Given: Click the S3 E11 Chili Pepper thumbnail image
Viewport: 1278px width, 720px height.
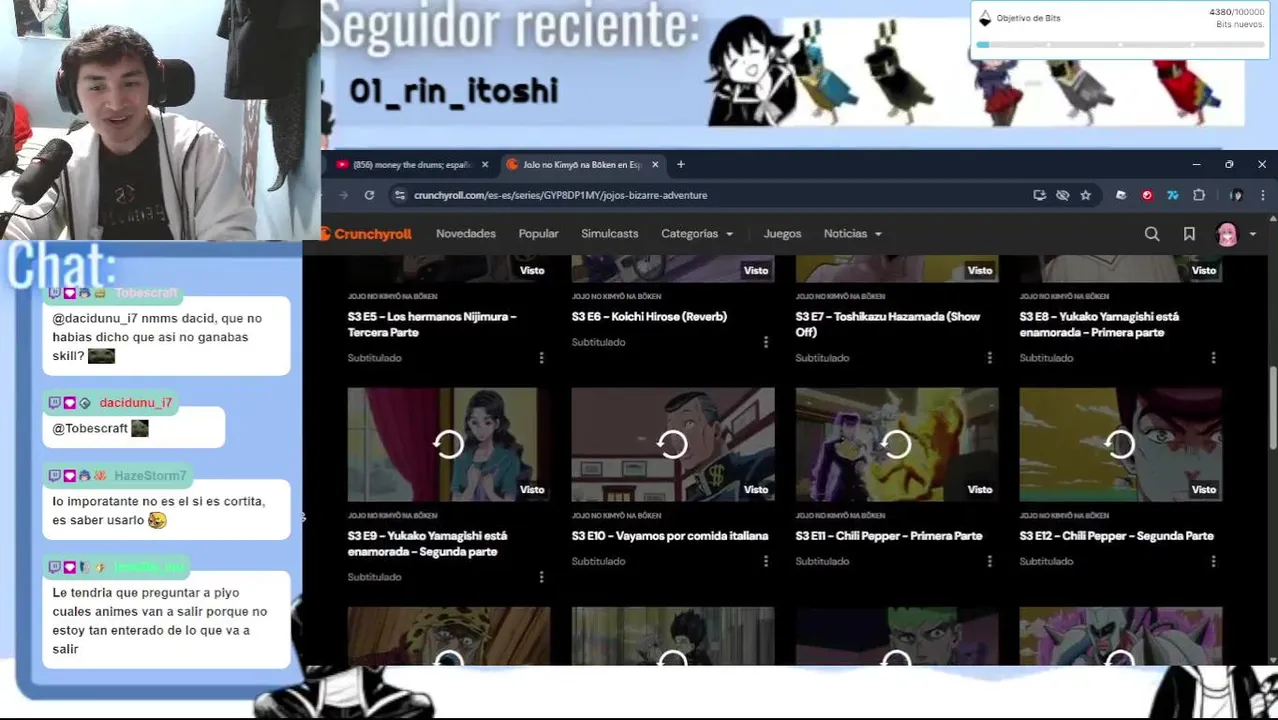Looking at the screenshot, I should point(896,444).
